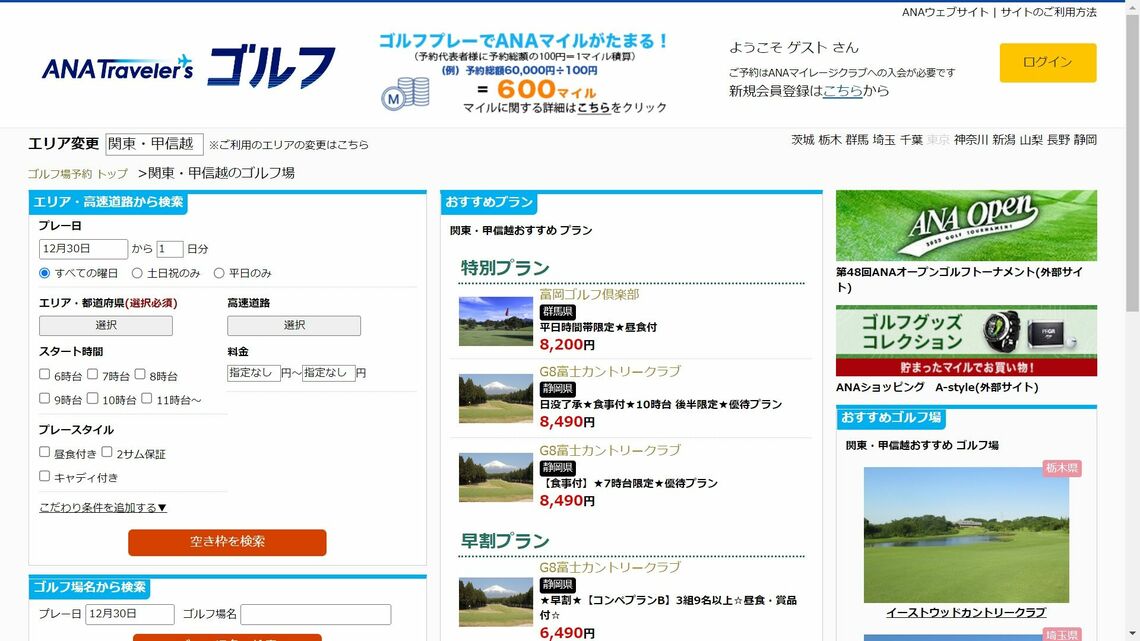Click the ログイン button
Viewport: 1140px width, 641px height.
tap(1047, 62)
